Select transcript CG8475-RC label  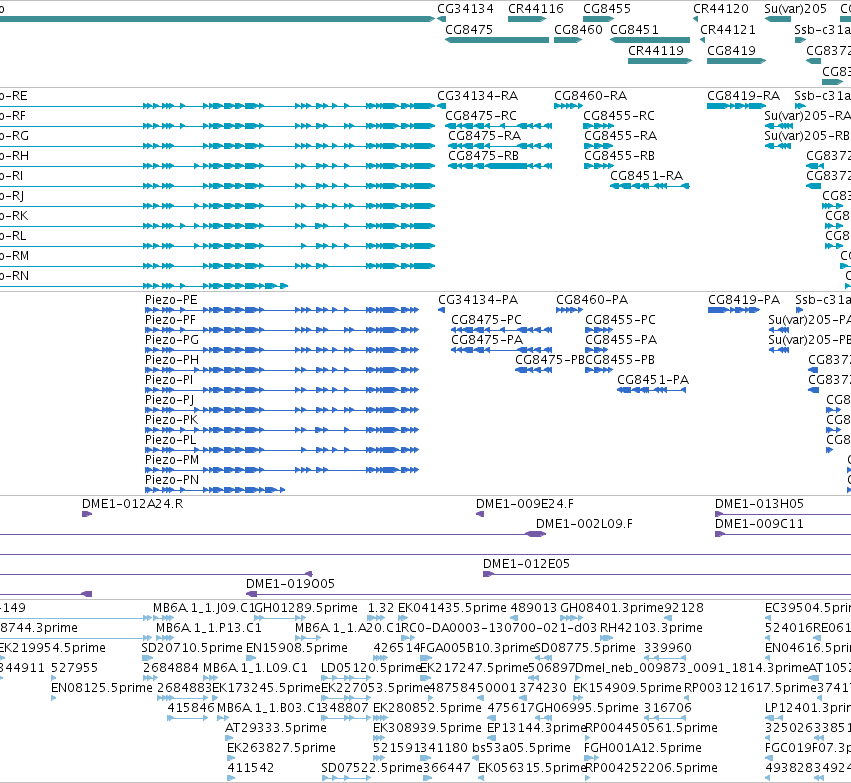click(x=481, y=116)
